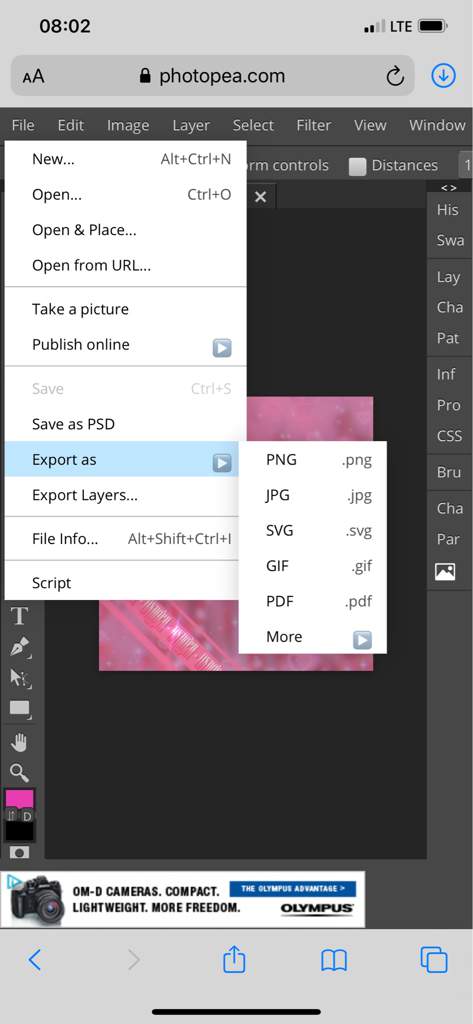Select the Rectangle shape tool

(20, 709)
